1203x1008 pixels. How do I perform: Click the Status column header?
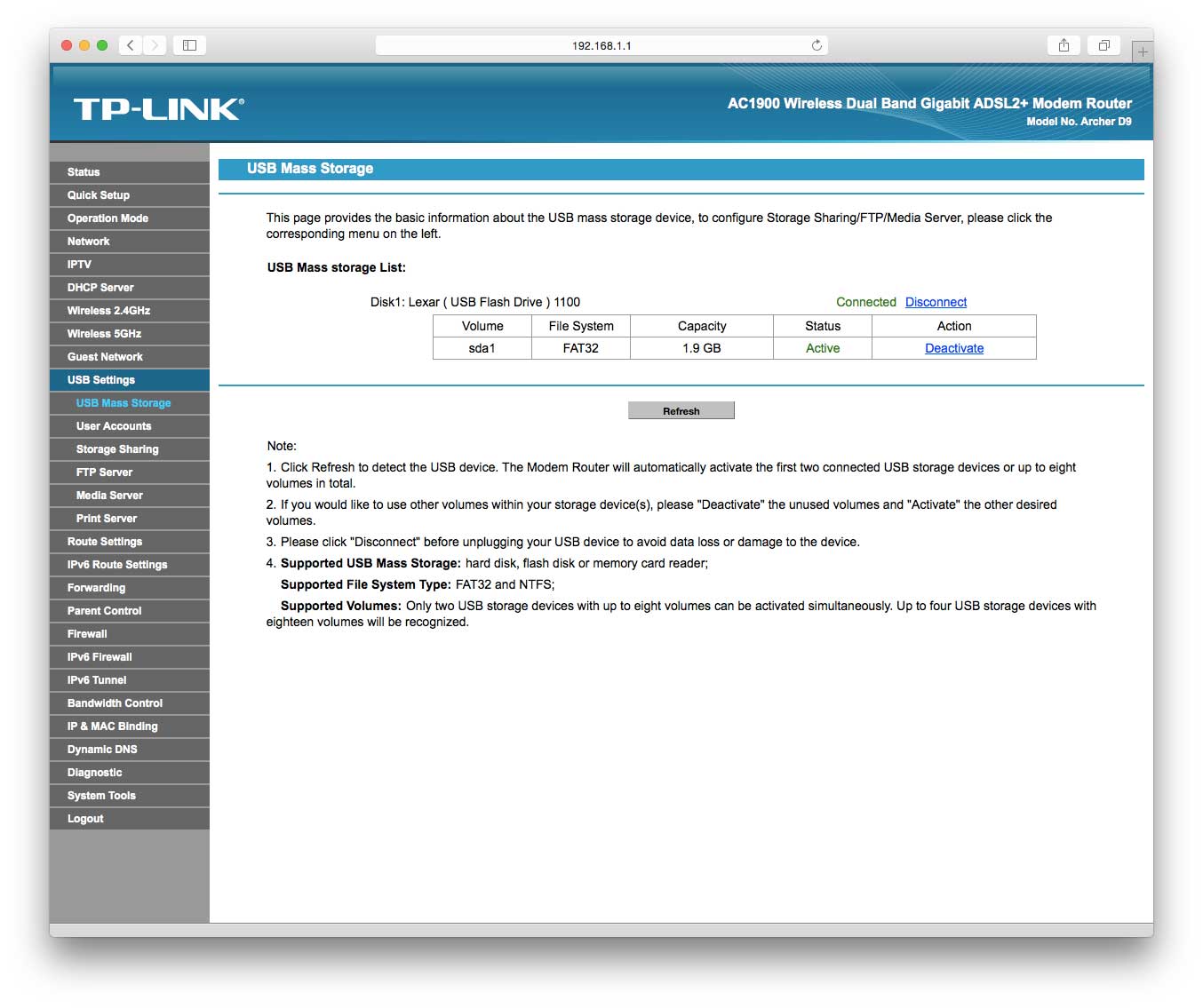click(x=823, y=326)
